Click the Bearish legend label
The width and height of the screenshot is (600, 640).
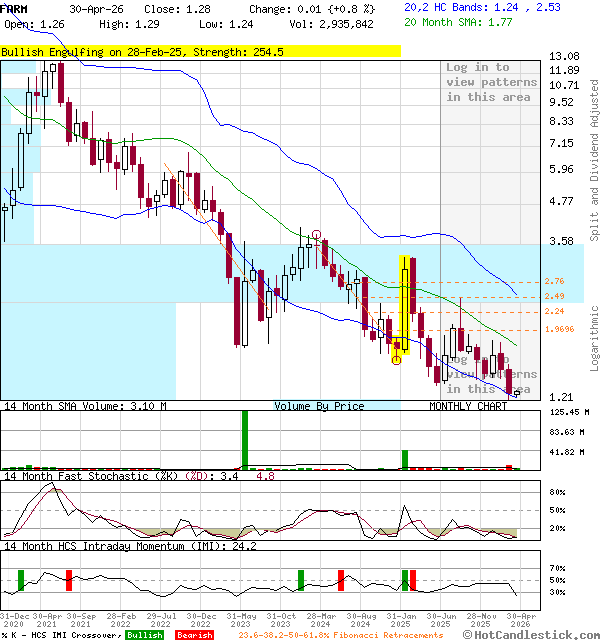195,635
